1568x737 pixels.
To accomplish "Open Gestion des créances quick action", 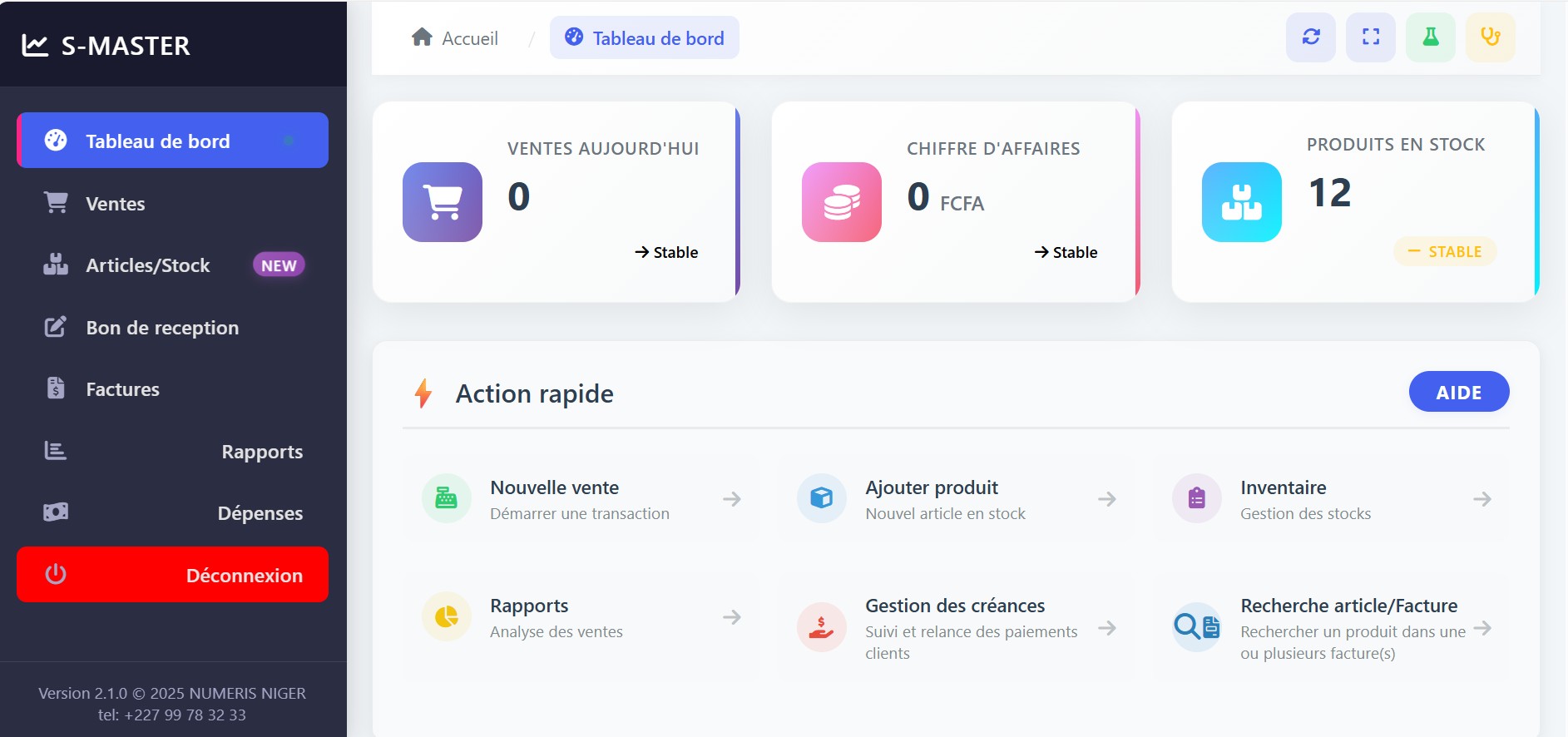I will (956, 628).
